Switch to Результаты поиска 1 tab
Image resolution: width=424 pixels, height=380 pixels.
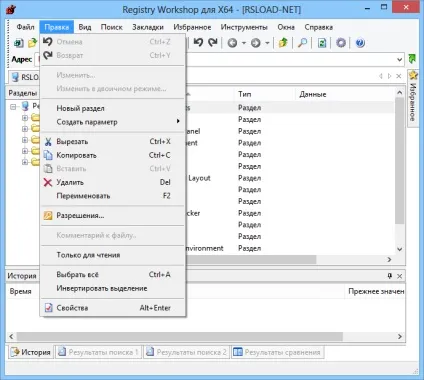click(x=98, y=352)
